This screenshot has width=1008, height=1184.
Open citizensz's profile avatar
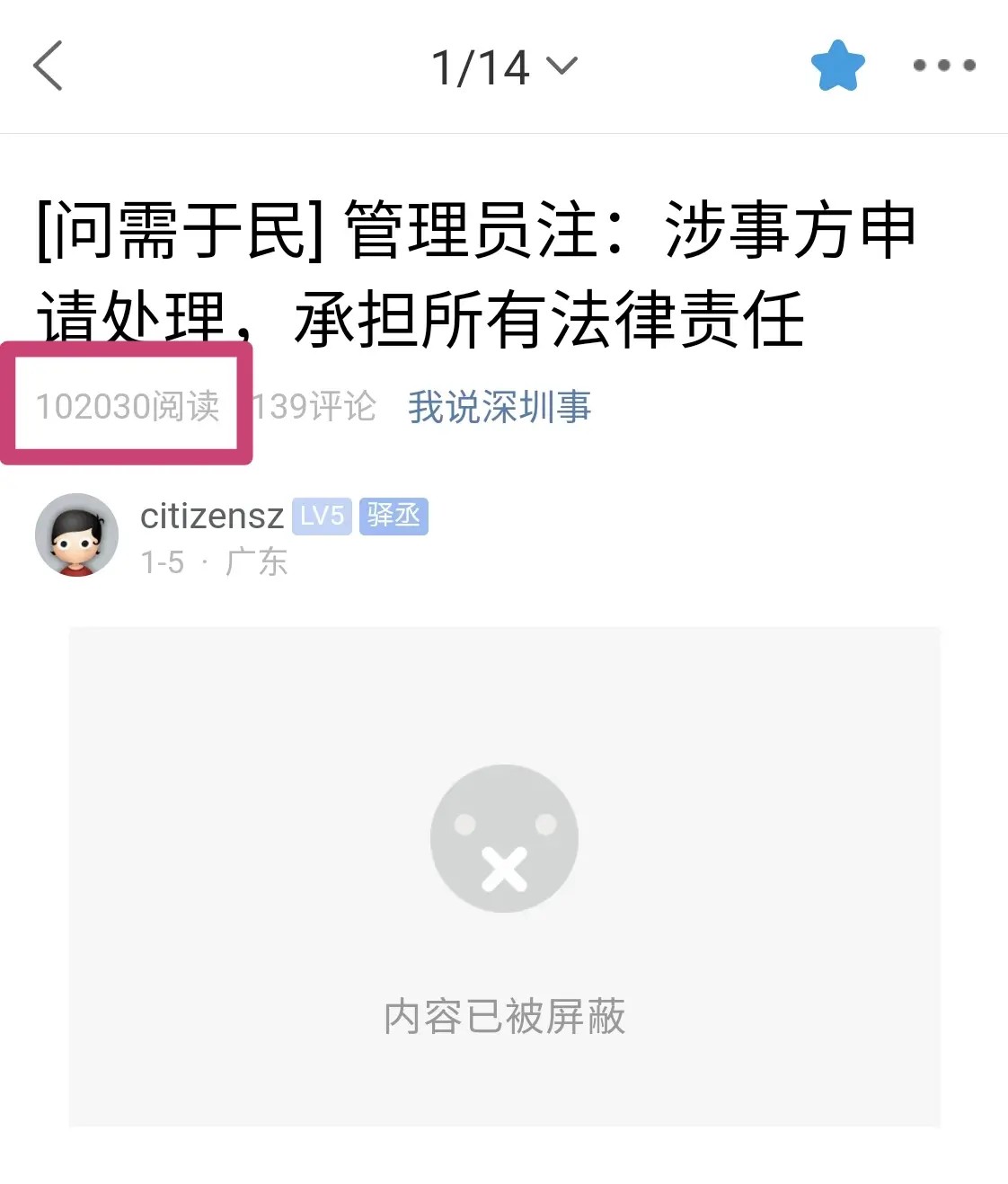click(76, 535)
